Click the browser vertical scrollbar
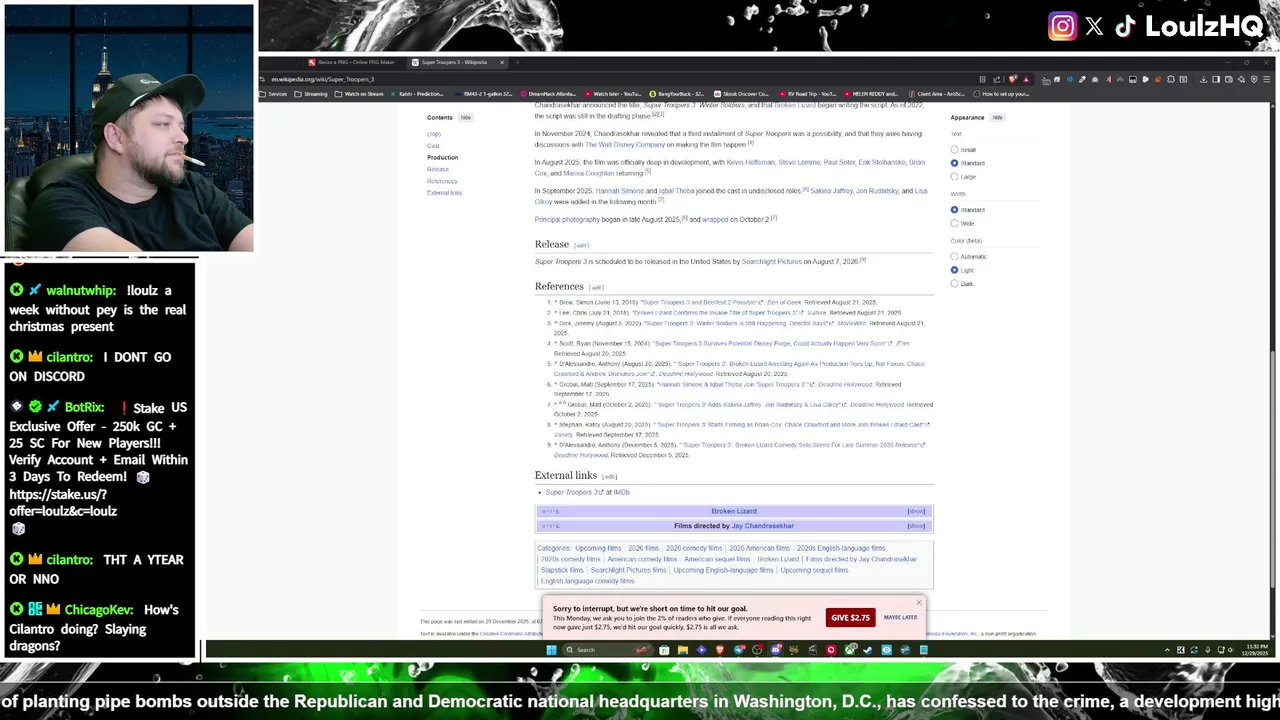Image resolution: width=1280 pixels, height=720 pixels. point(1270,370)
